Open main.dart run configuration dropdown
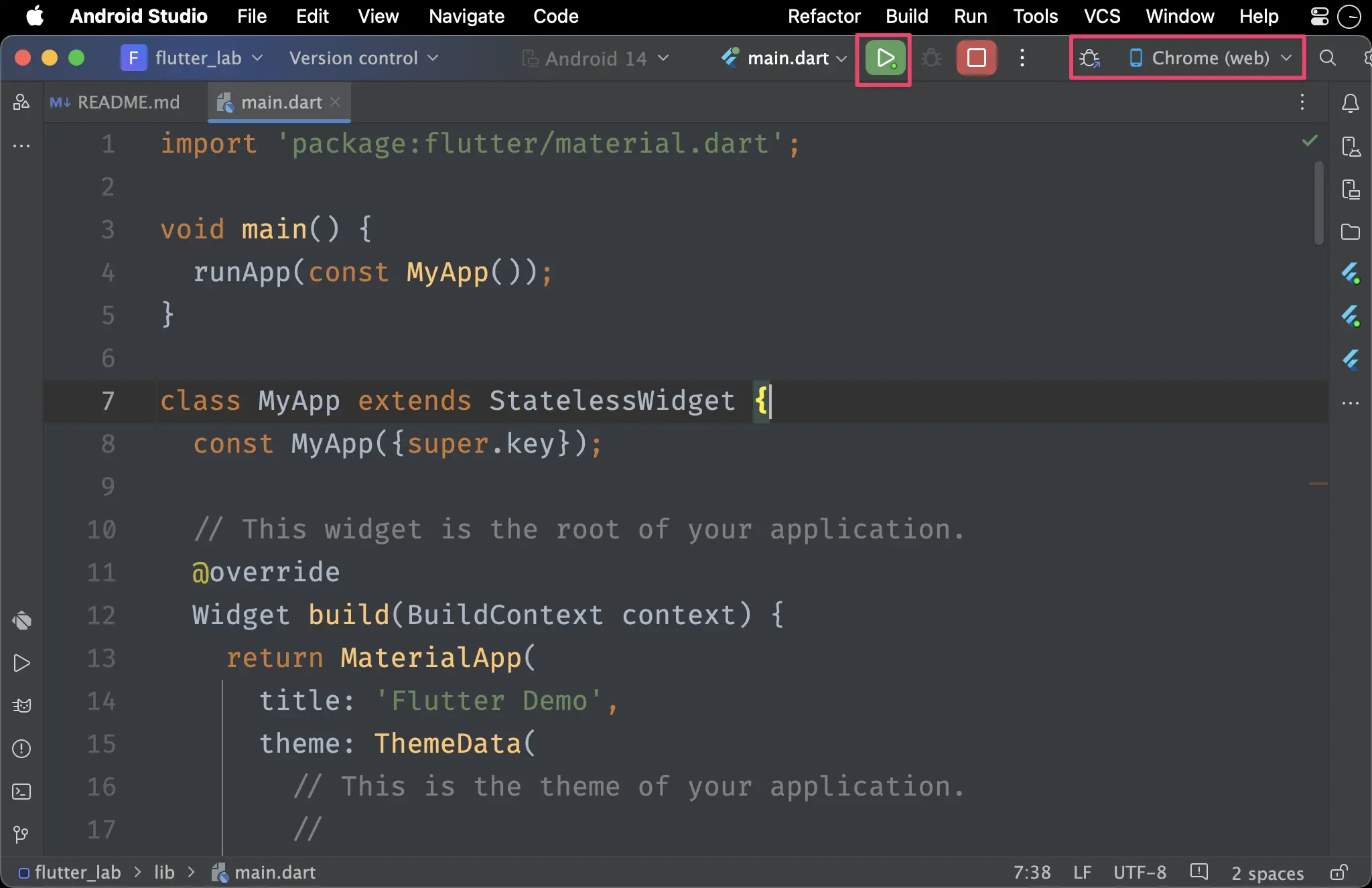The height and width of the screenshot is (888, 1372). 784,58
